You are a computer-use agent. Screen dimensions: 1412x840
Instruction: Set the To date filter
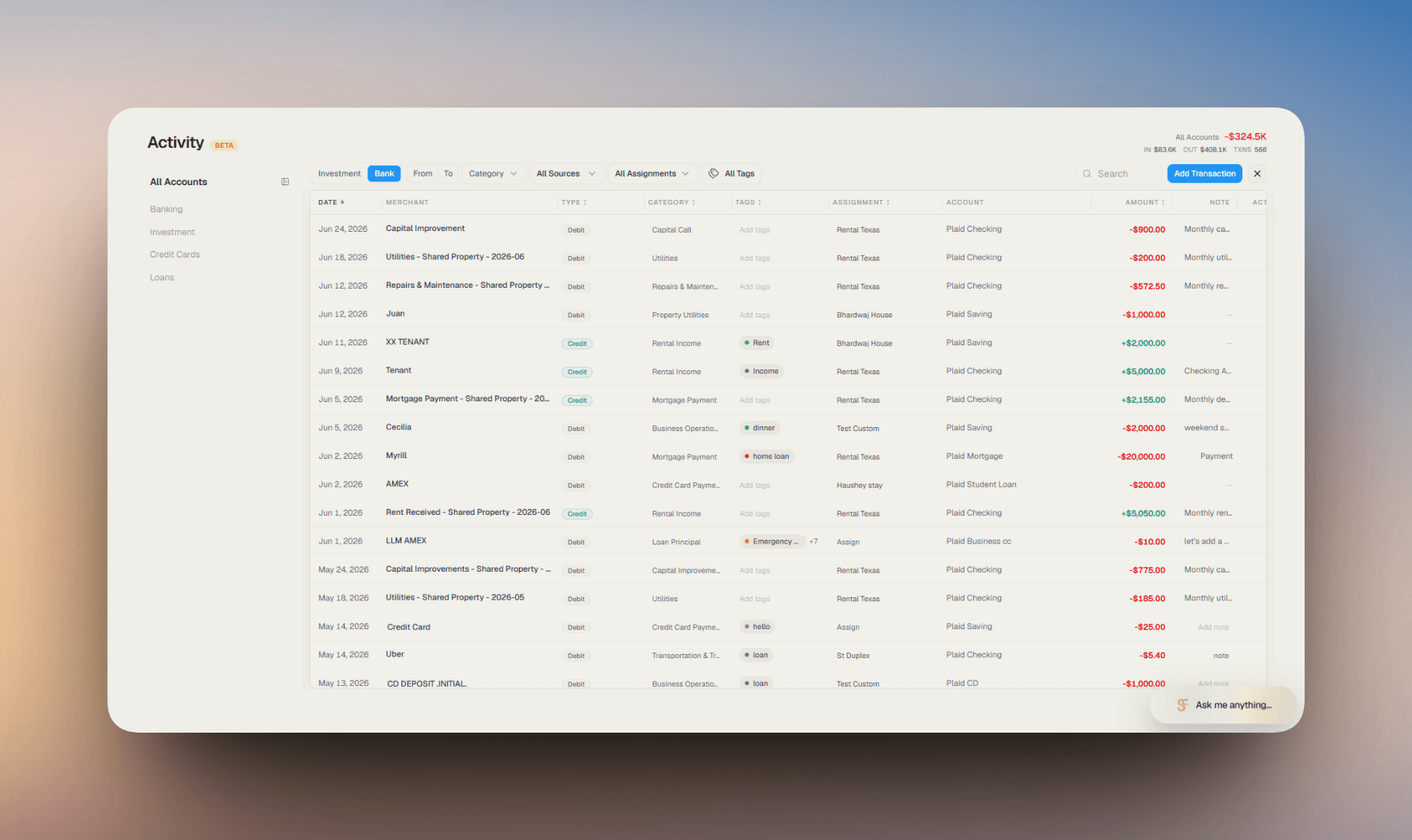[448, 173]
